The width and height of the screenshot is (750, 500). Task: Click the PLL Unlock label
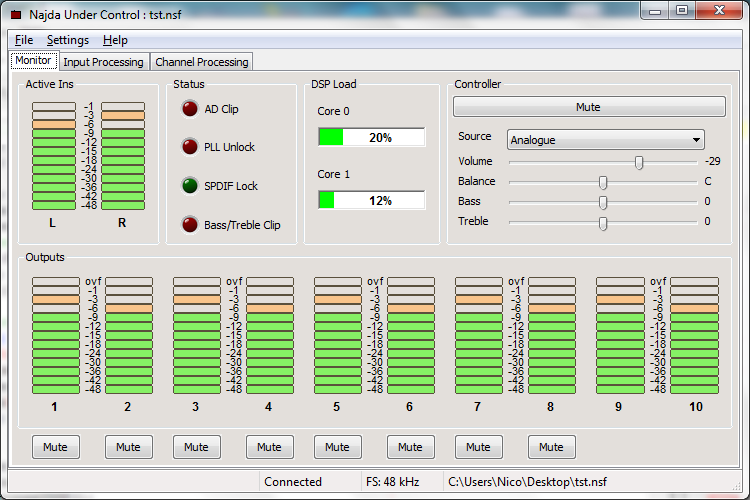click(x=230, y=147)
